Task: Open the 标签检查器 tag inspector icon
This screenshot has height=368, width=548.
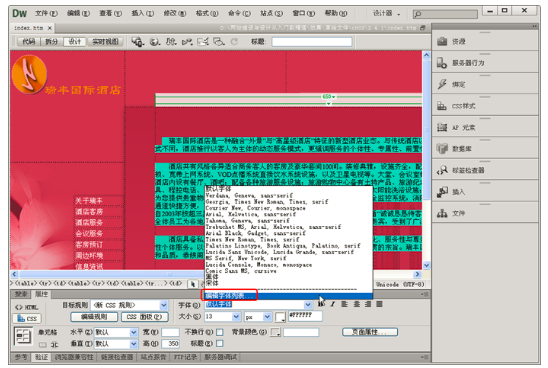Action: [442, 170]
